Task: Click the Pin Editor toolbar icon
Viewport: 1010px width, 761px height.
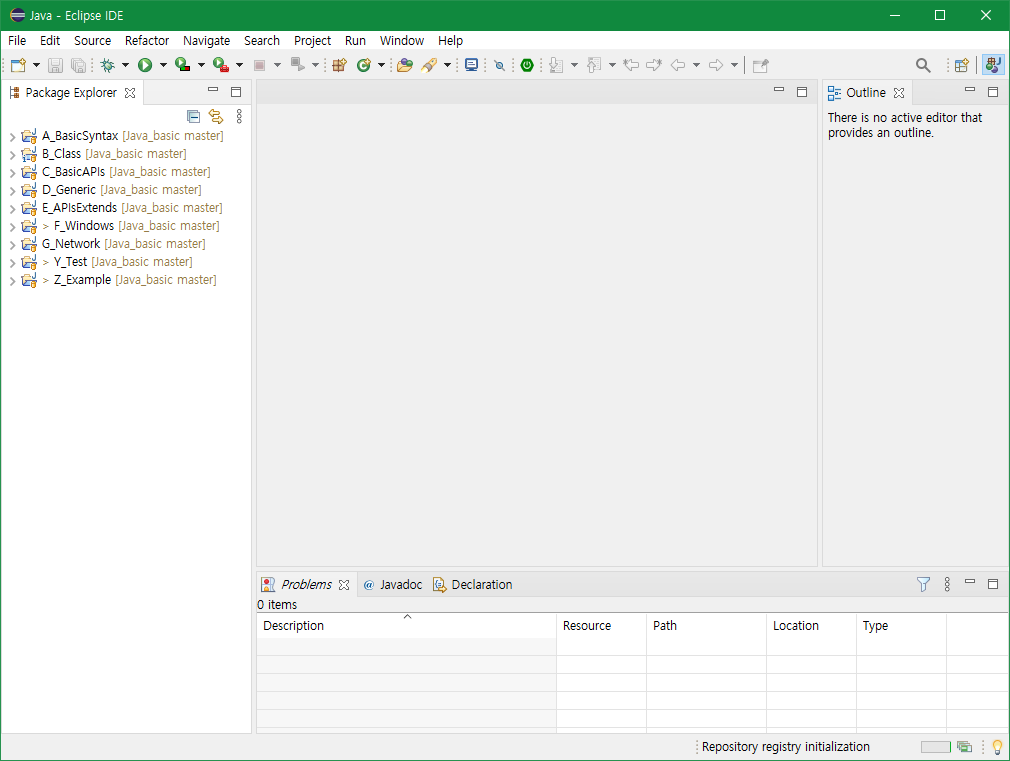Action: (761, 65)
